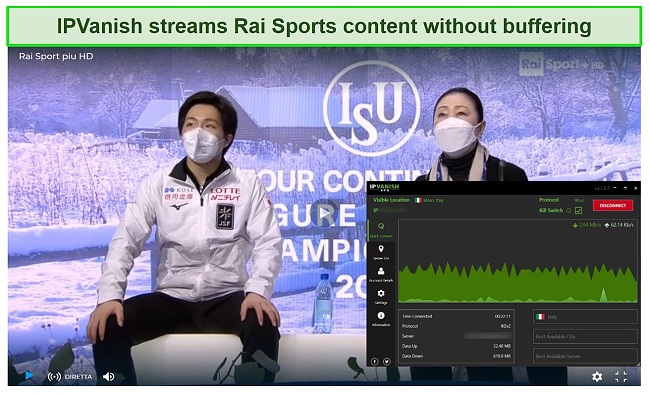Click the Italian flag beside Visible Location
Image resolution: width=650 pixels, height=394 pixels.
[418, 200]
